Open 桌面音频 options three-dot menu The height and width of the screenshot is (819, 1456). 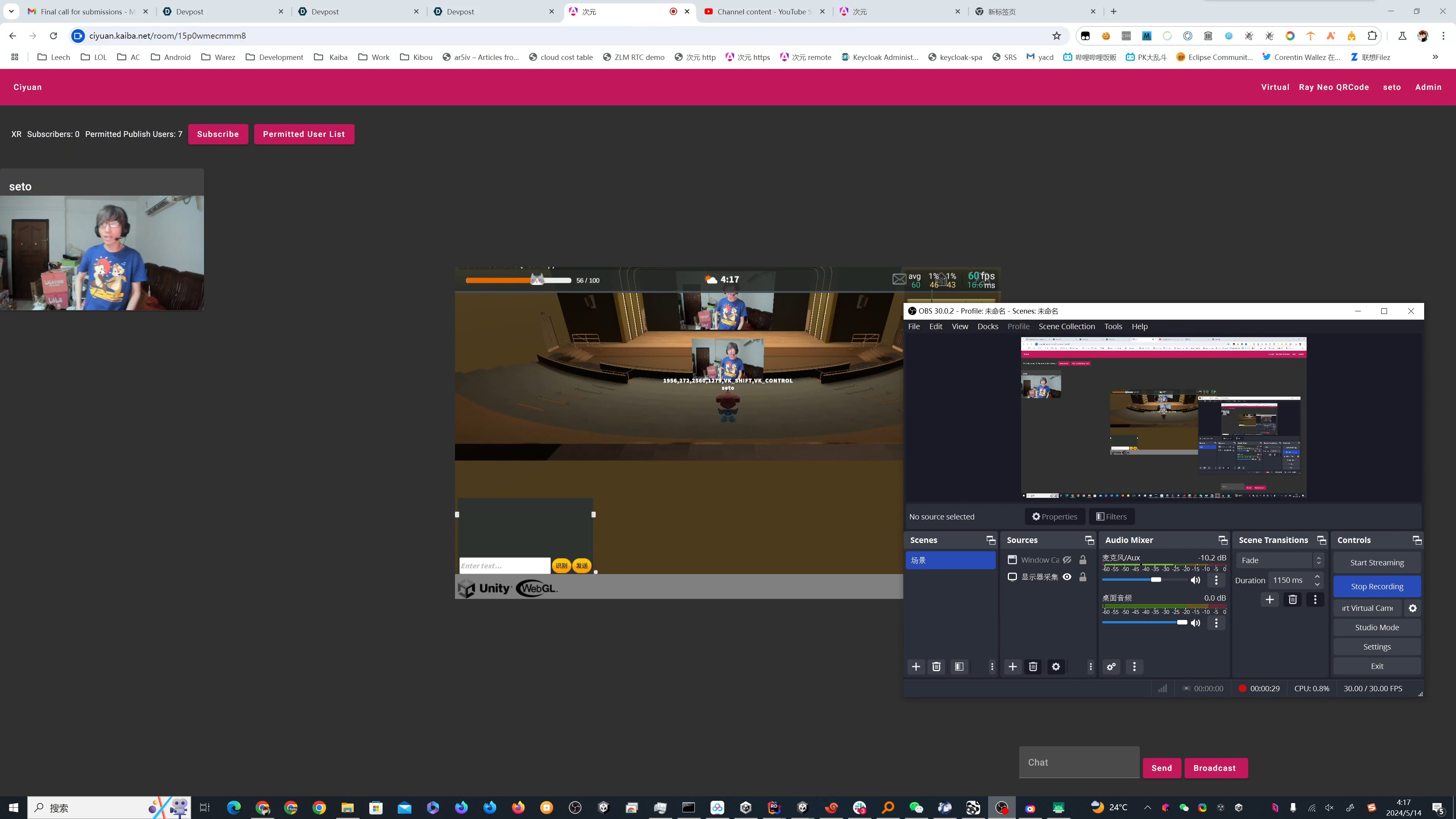[x=1216, y=623]
